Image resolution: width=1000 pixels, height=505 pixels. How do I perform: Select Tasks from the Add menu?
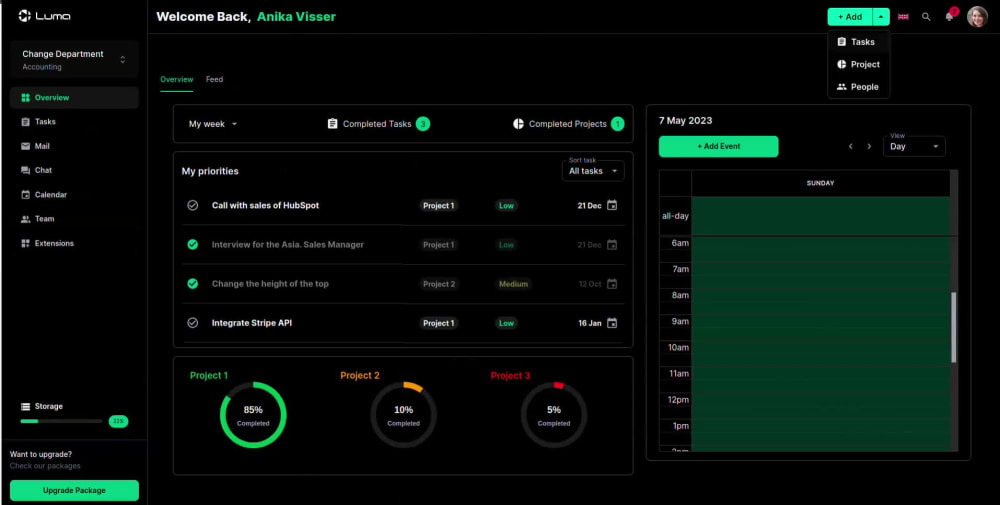(x=858, y=42)
